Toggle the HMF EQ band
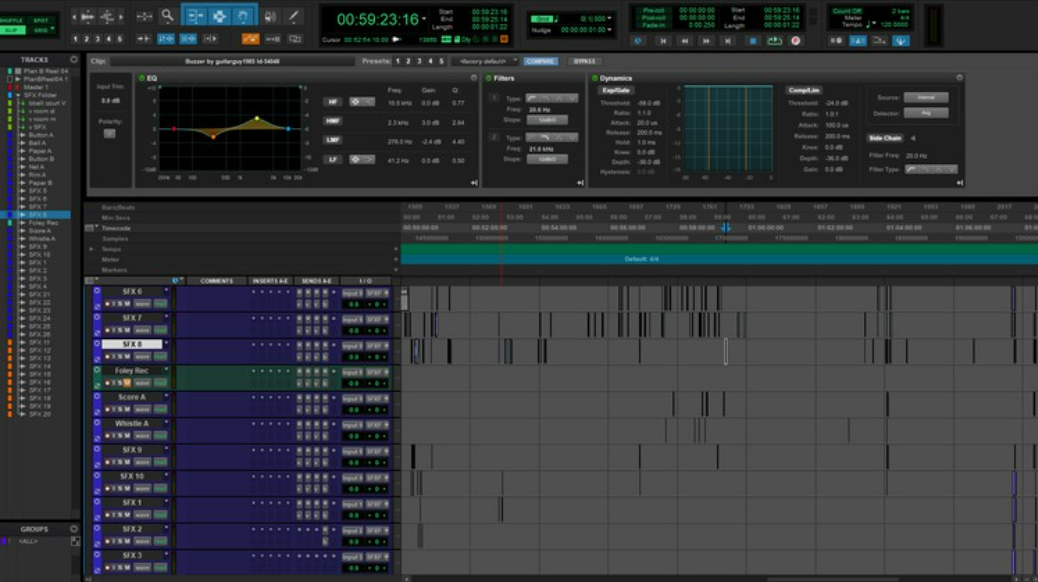Viewport: 1038px width, 582px height. tap(333, 121)
